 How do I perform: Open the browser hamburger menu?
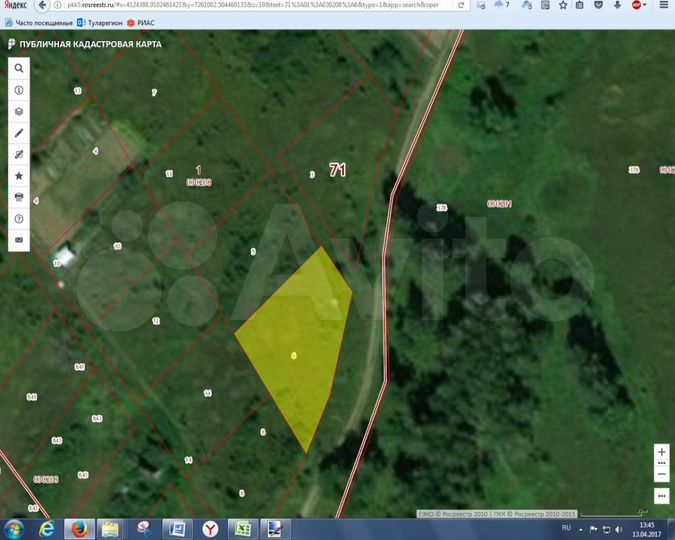[x=664, y=5]
